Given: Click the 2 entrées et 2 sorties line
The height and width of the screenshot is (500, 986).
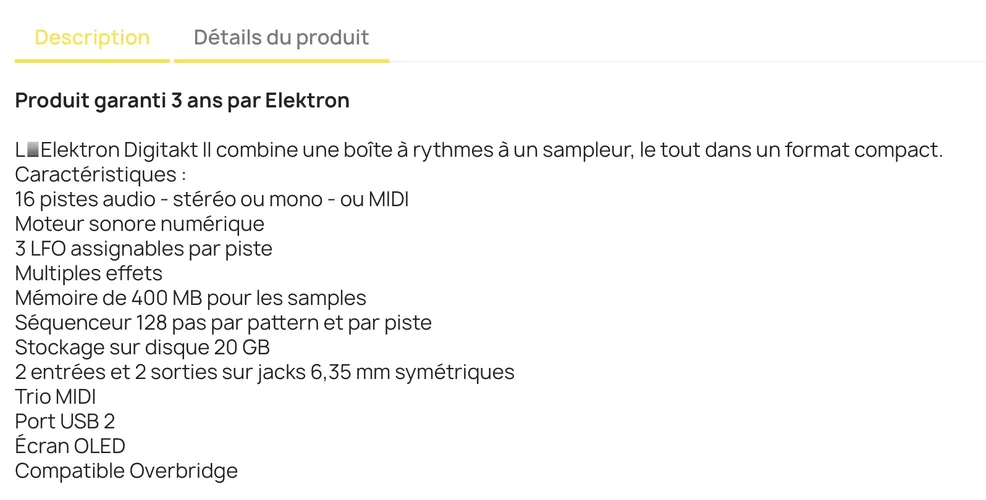Looking at the screenshot, I should (265, 372).
